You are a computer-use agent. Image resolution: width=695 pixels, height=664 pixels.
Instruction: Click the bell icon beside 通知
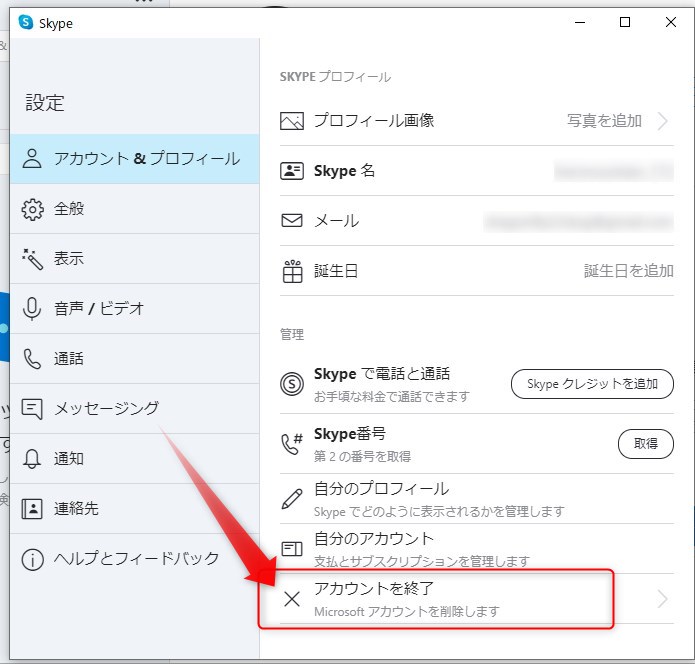tap(32, 459)
